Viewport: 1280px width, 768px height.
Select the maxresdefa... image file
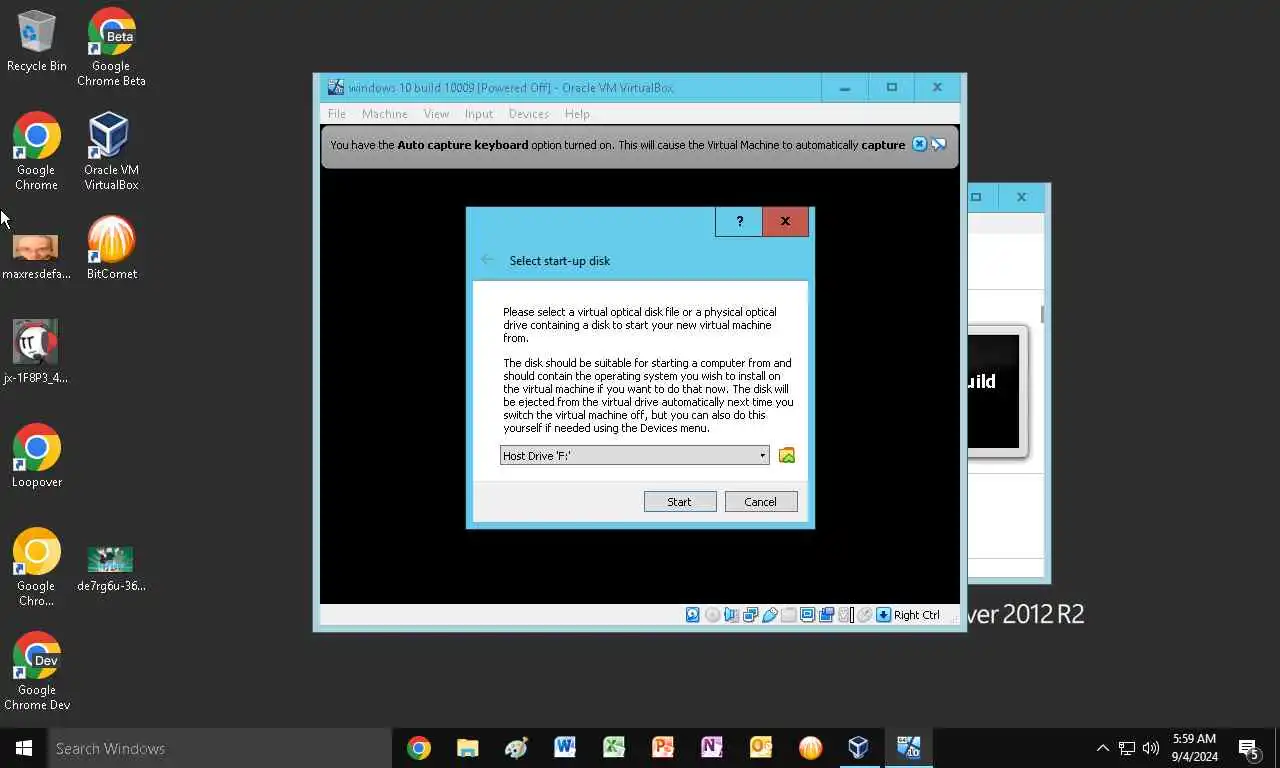(36, 255)
